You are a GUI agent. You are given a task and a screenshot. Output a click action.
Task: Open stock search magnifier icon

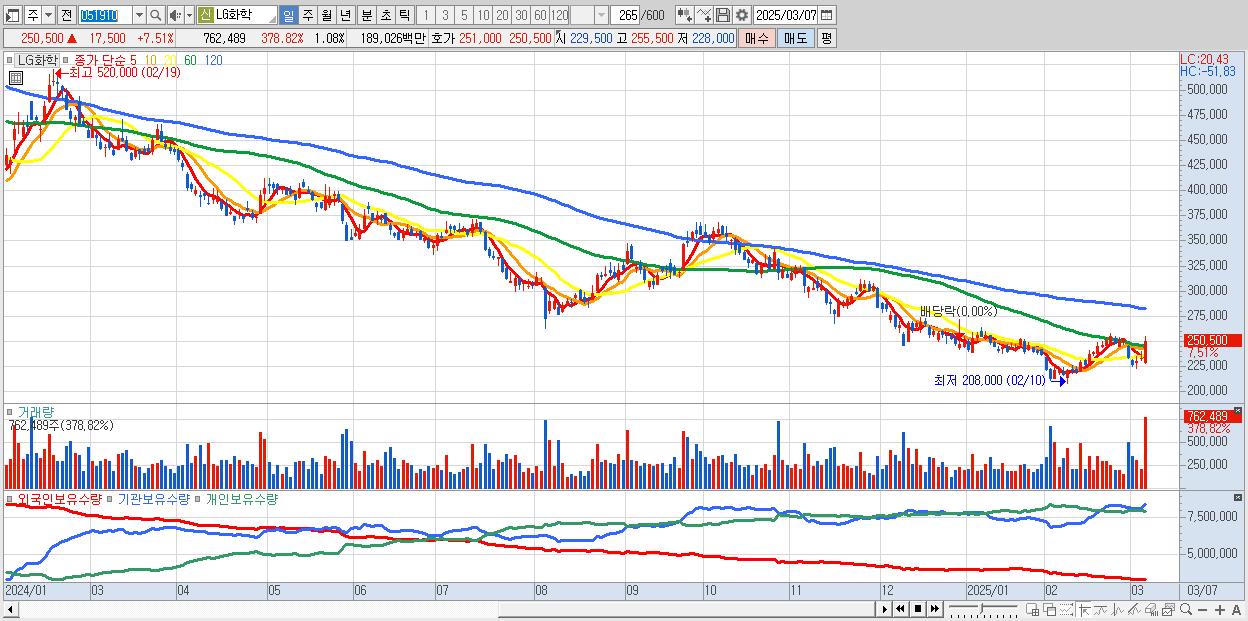coord(155,15)
